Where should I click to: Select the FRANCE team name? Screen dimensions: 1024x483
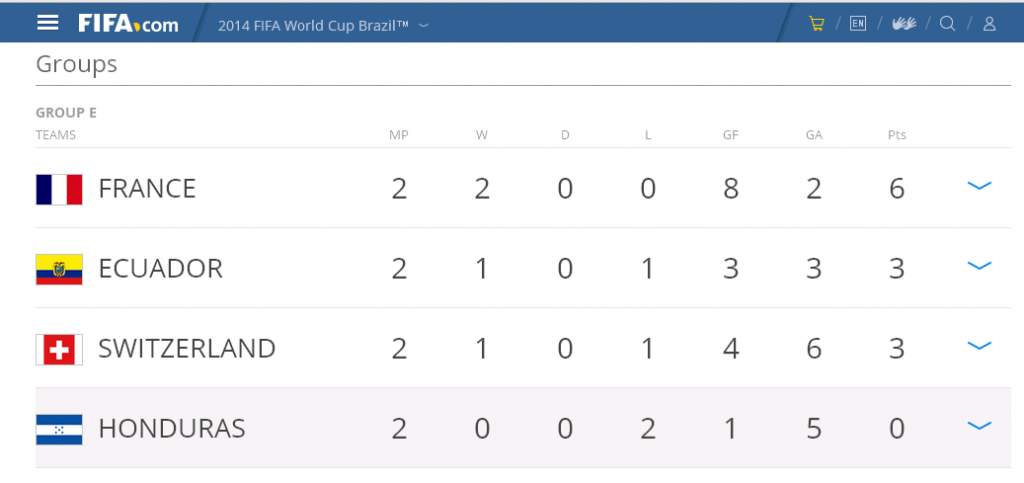(x=147, y=189)
